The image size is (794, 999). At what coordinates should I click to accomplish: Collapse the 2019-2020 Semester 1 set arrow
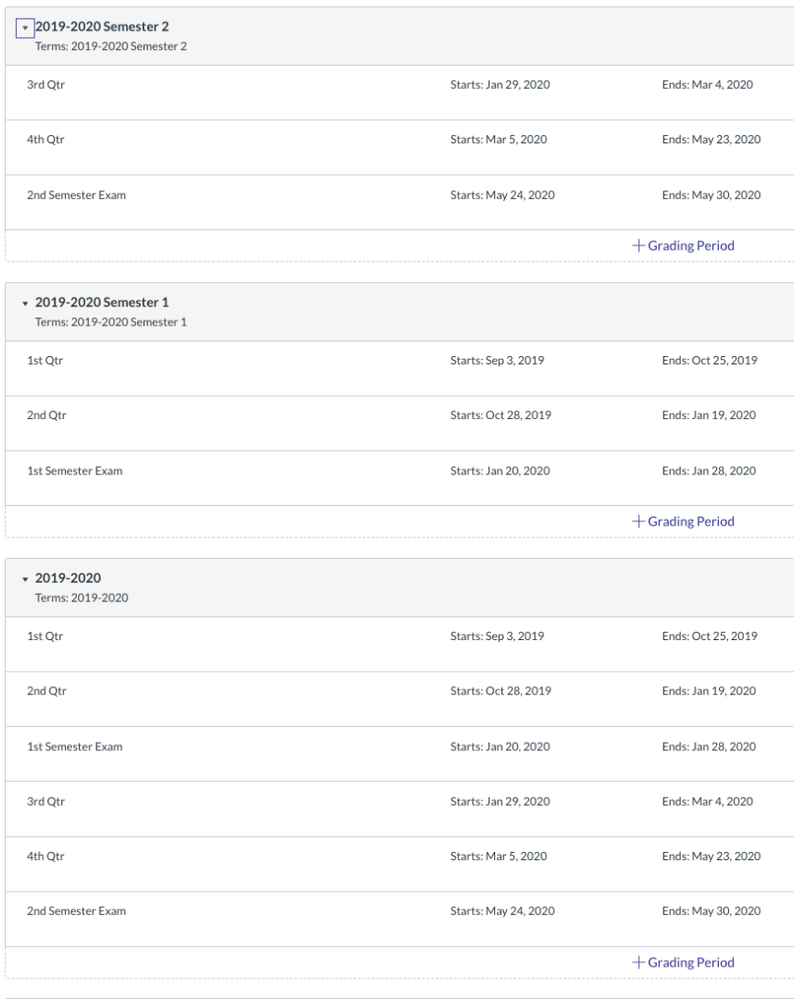pyautogui.click(x=26, y=303)
